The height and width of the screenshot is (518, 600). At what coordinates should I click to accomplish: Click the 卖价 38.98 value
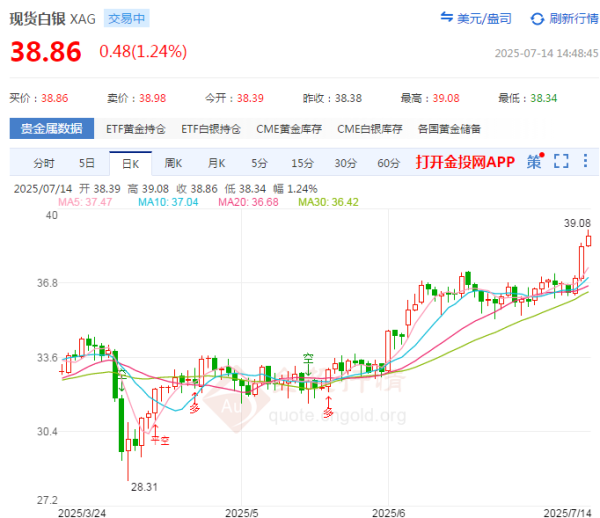[x=153, y=98]
